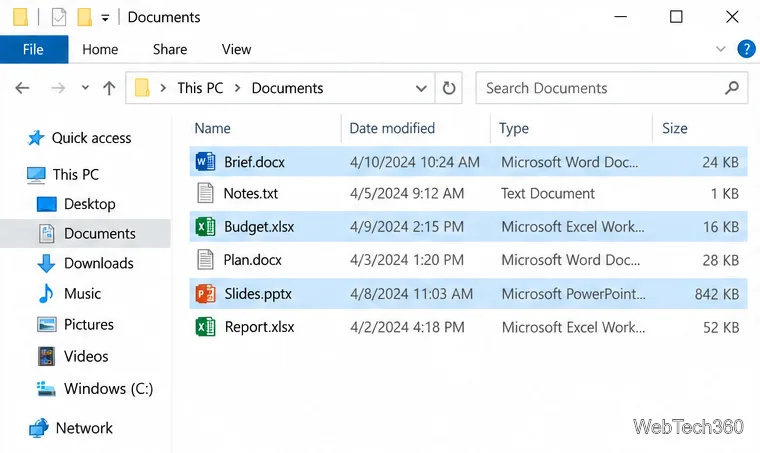This screenshot has width=760, height=453.
Task: Sort by the Name column header
Action: point(213,128)
